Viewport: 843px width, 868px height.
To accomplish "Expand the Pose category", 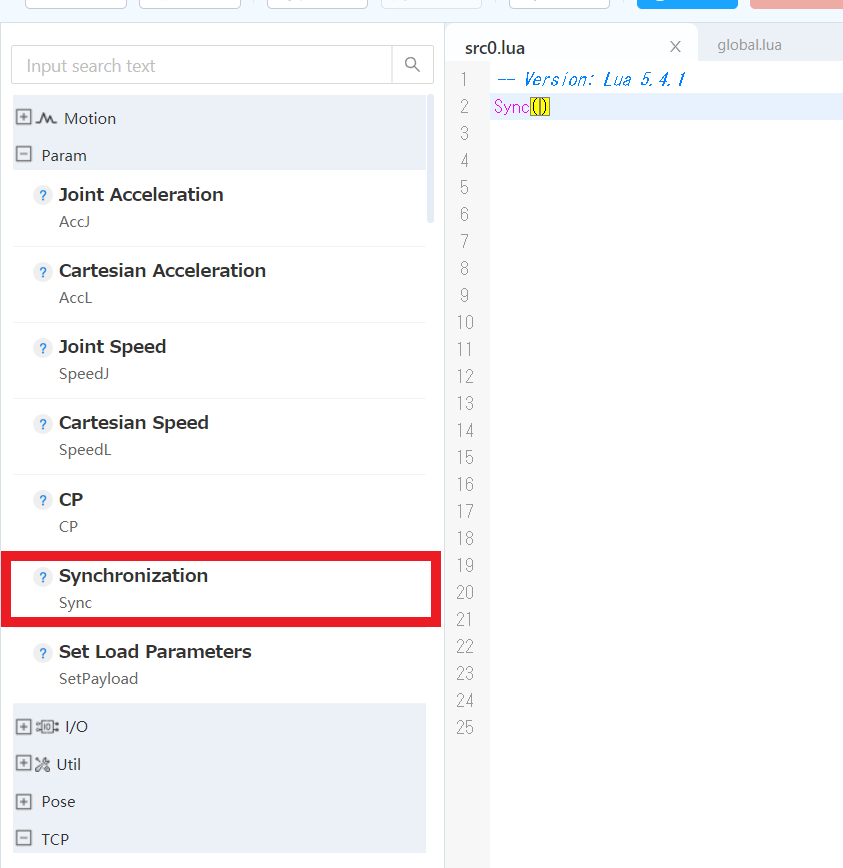I will (x=23, y=801).
